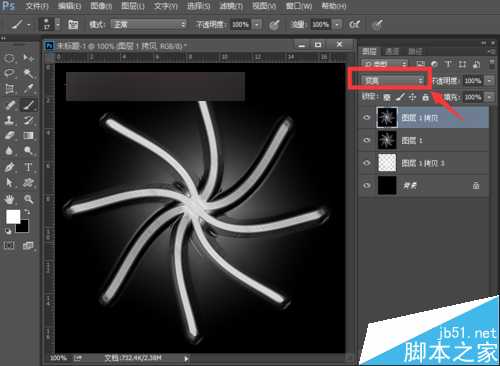Open the layer blend mode dropdown
Image resolution: width=500 pixels, height=366 pixels.
click(393, 80)
